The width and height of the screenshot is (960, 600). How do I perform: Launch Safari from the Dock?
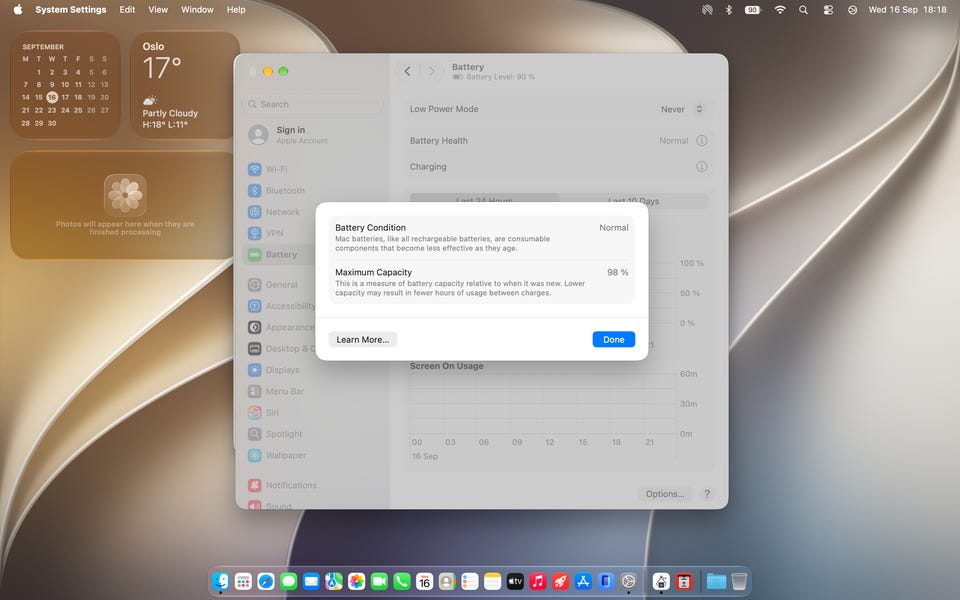click(266, 581)
